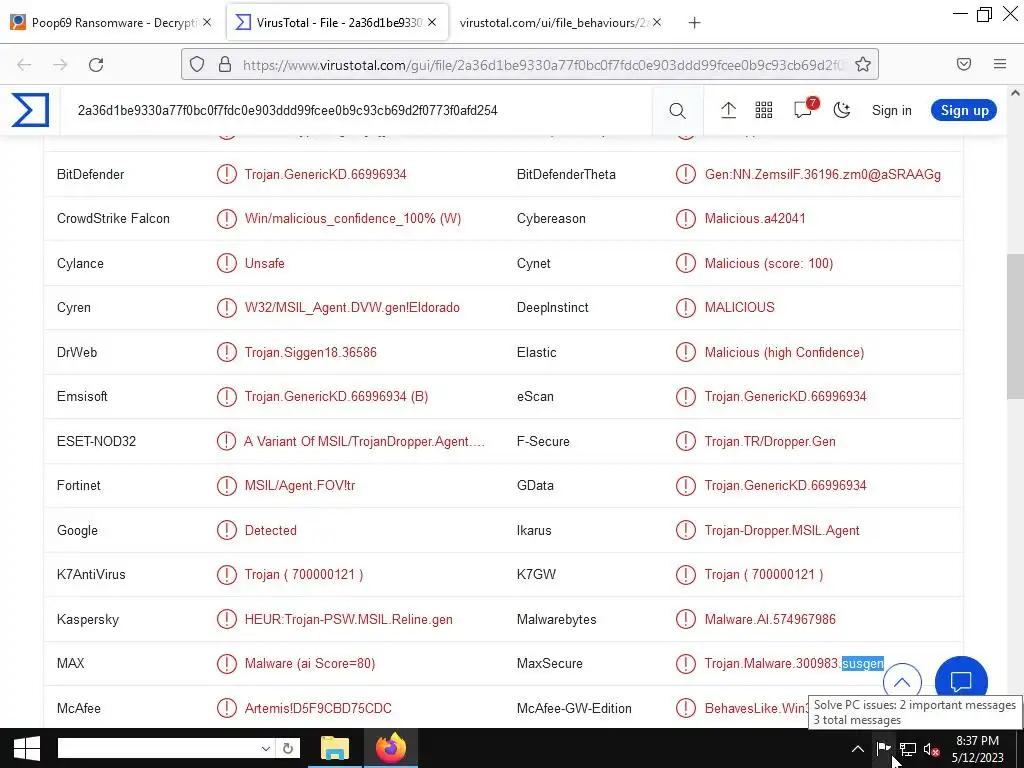Click the Malwarebytes row alert icon

pos(686,619)
